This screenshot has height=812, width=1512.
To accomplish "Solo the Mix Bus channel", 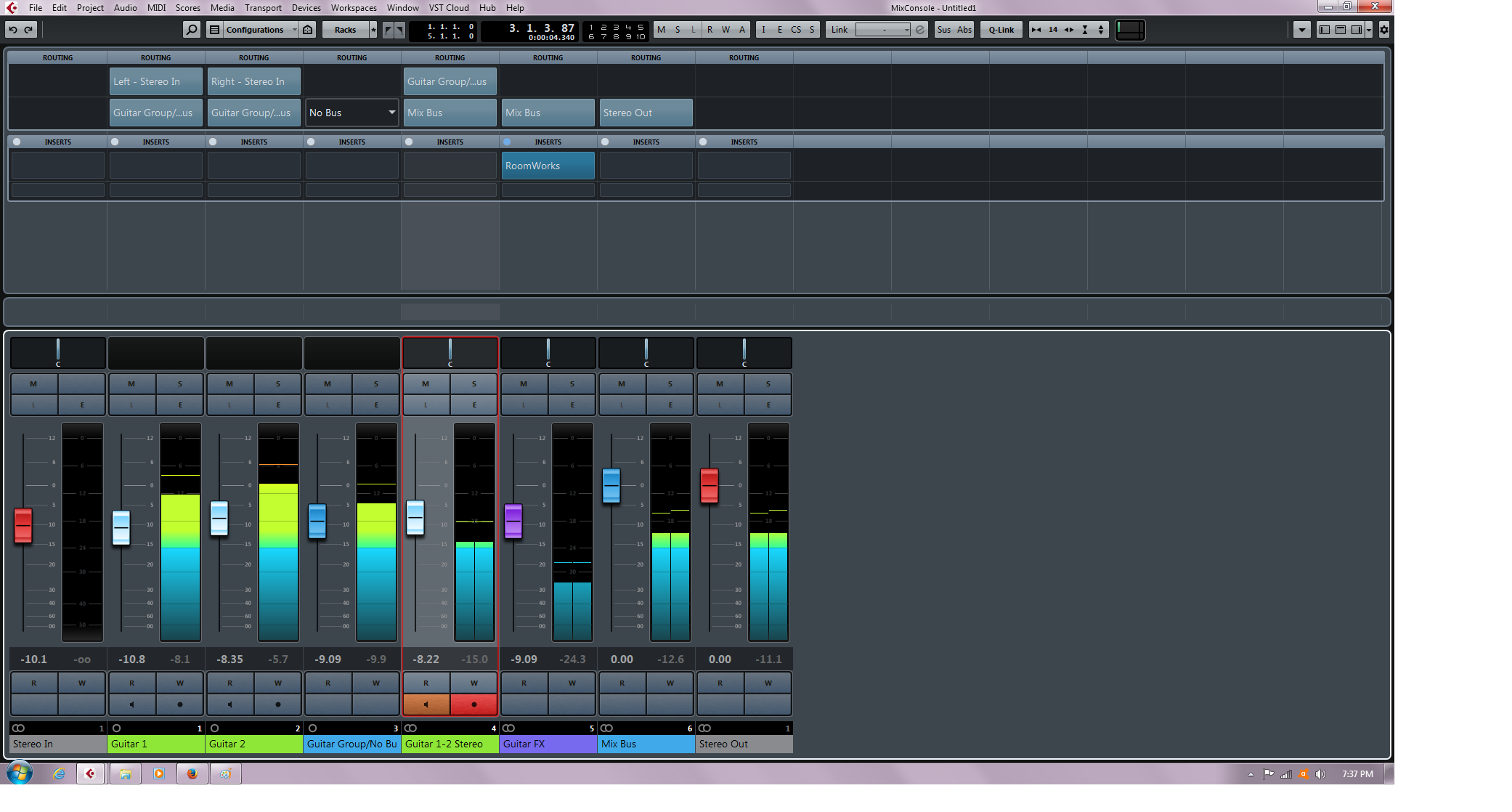I will click(x=670, y=383).
